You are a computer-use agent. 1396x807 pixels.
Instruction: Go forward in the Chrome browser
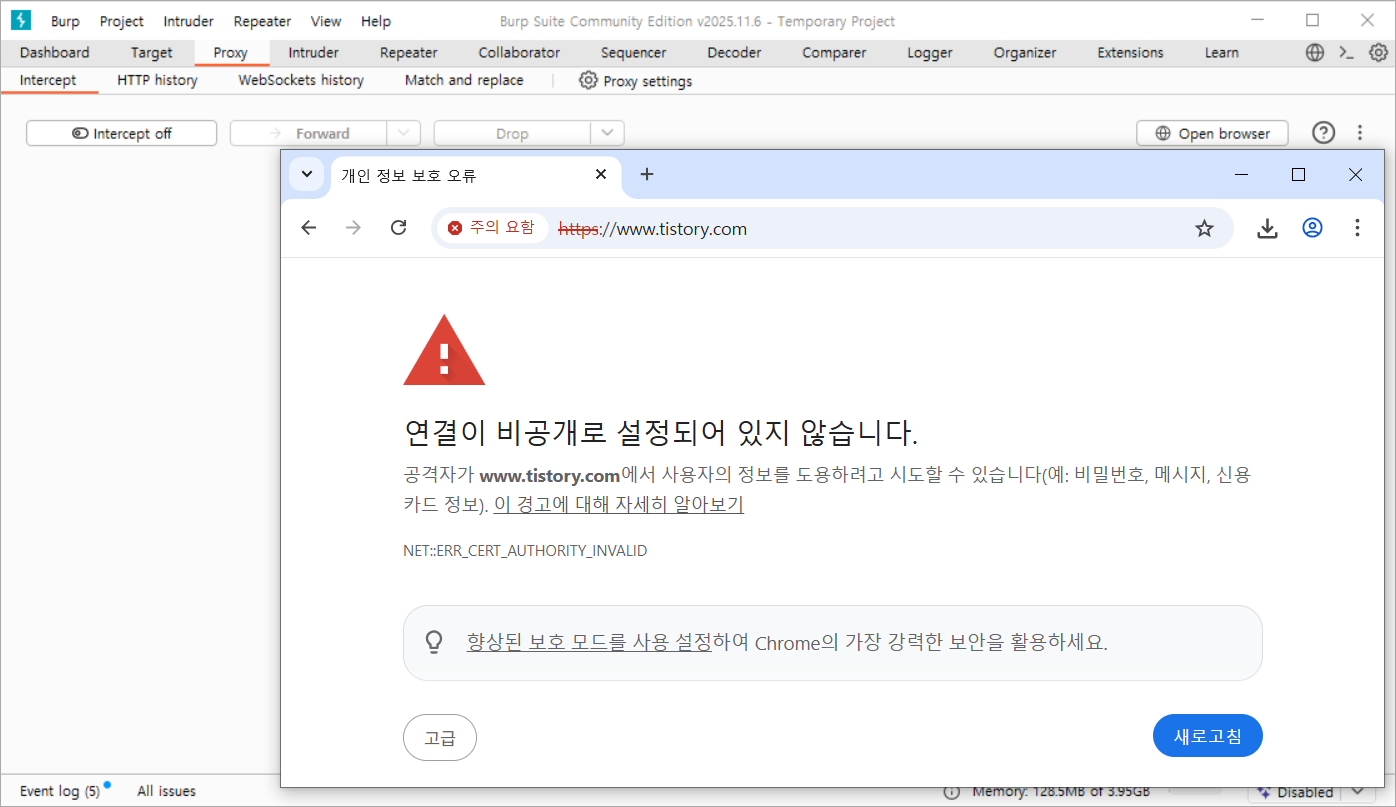click(353, 228)
